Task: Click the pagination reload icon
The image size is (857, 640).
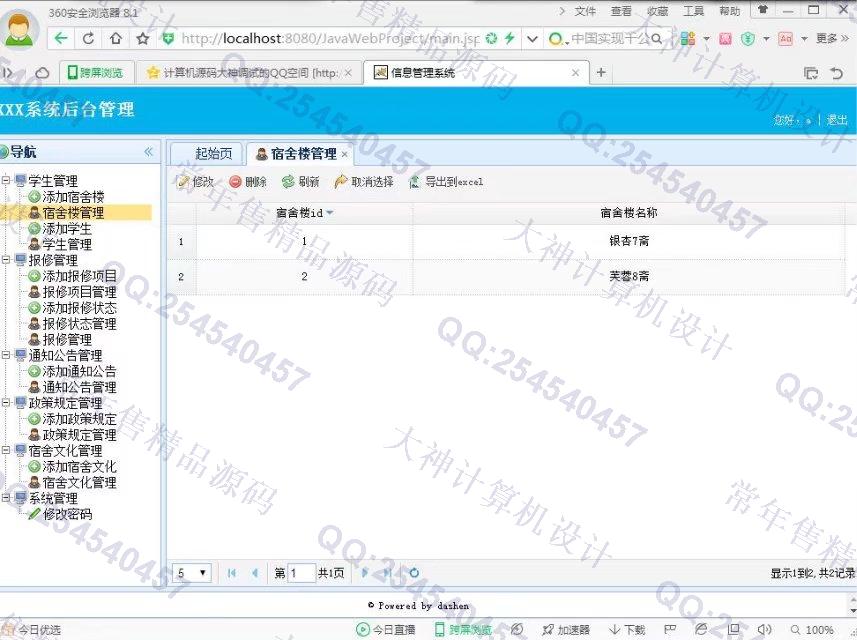Action: click(414, 573)
